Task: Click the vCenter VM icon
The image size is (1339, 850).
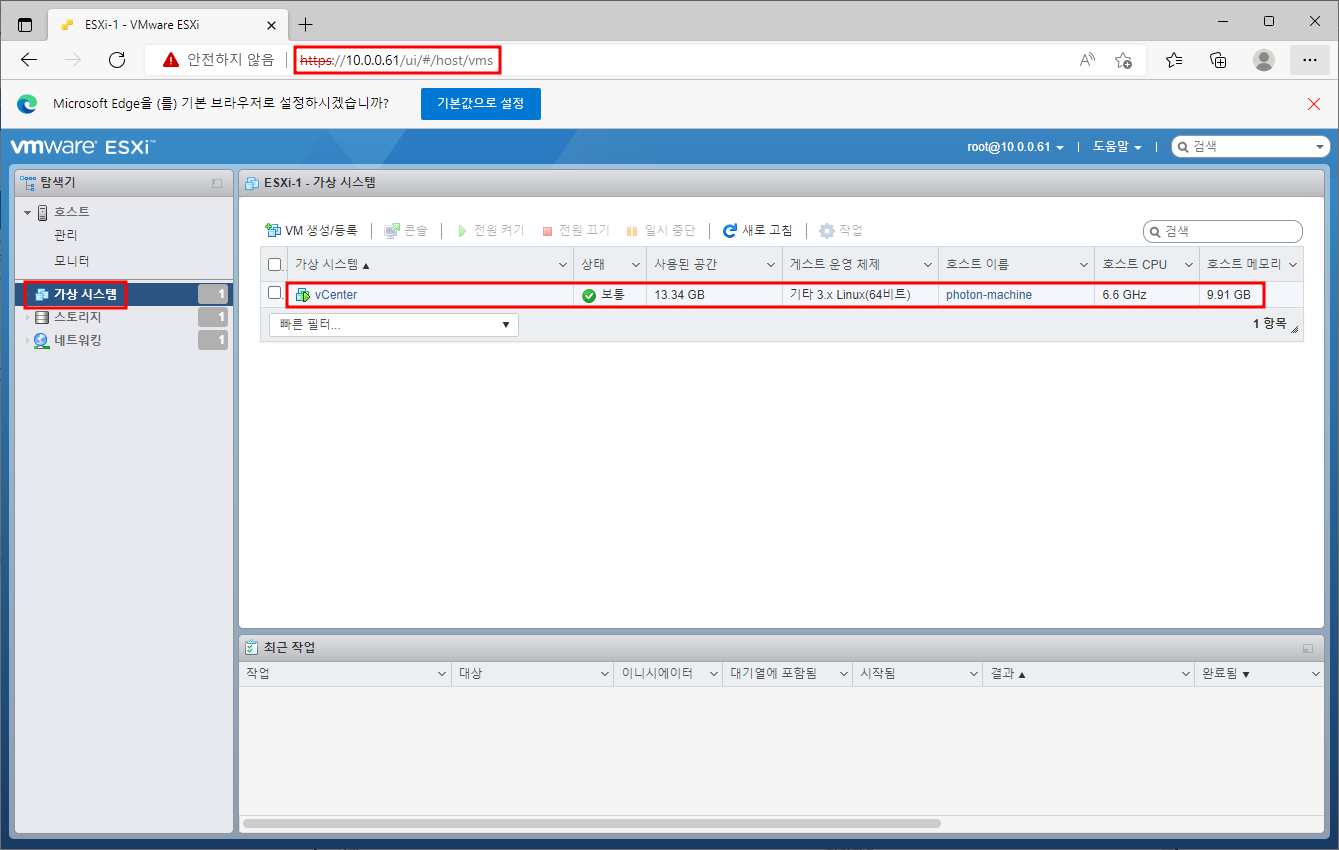Action: coord(303,295)
